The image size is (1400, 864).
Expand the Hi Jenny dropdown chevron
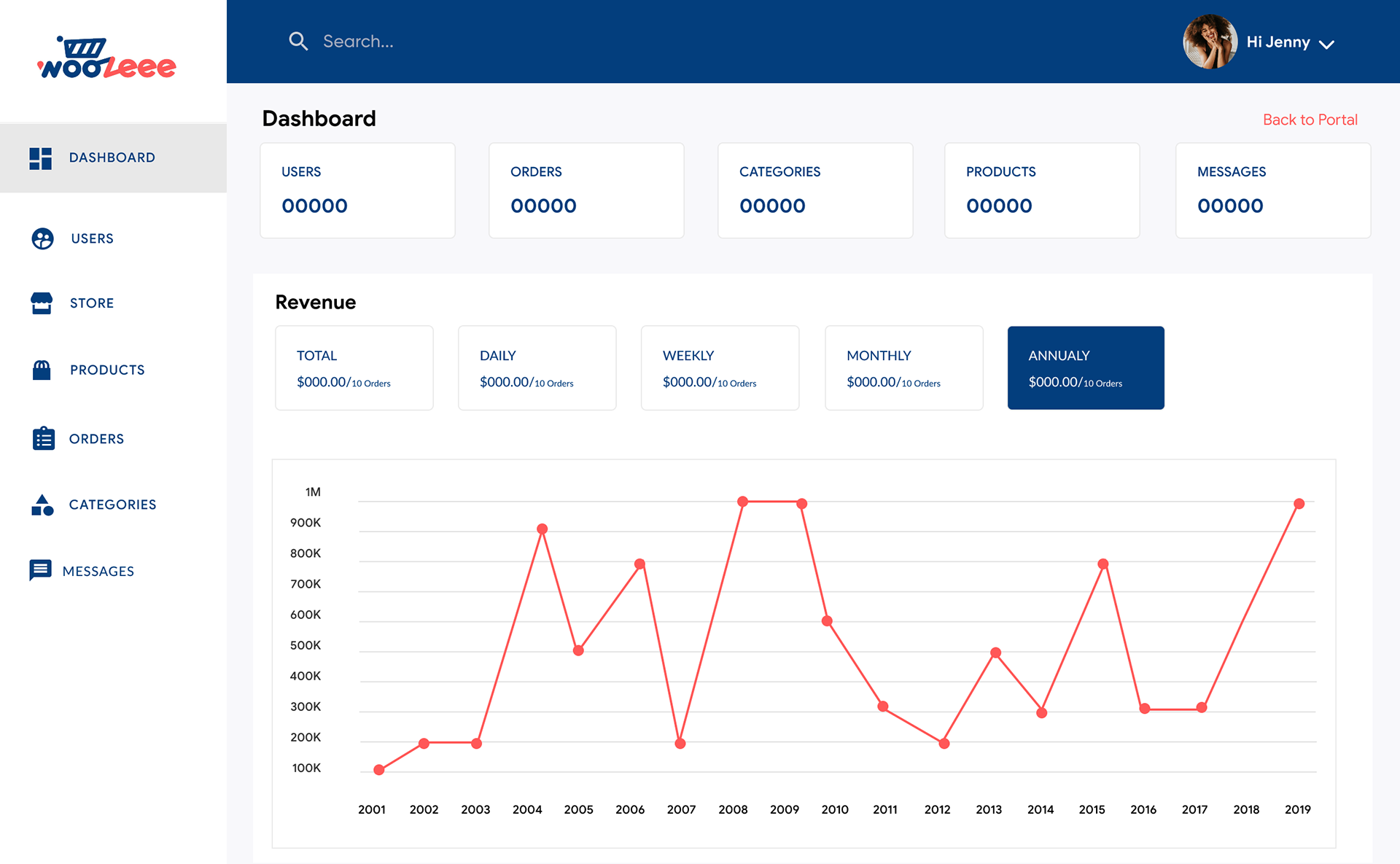pos(1327,44)
